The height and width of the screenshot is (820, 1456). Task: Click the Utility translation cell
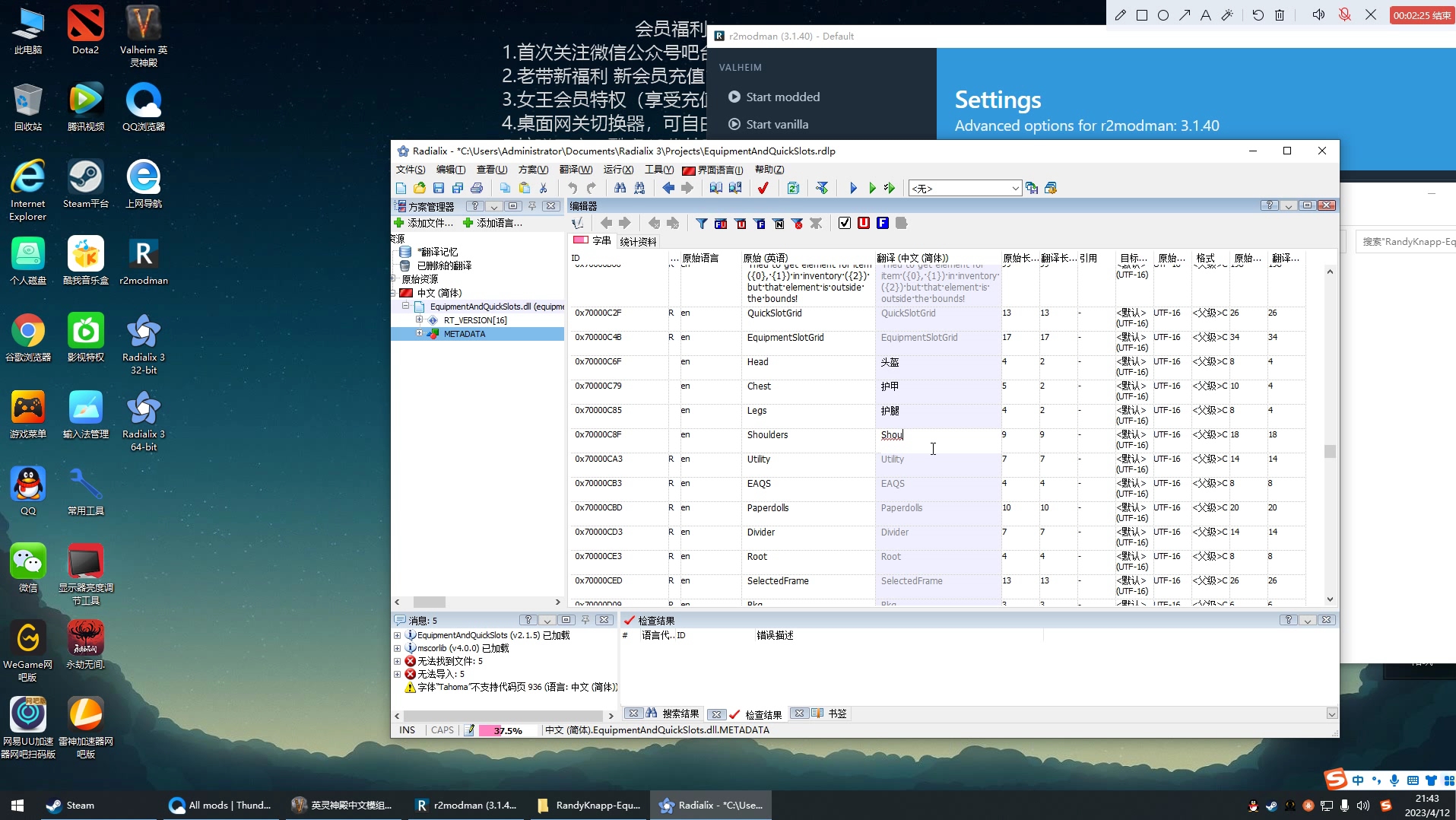(x=937, y=465)
